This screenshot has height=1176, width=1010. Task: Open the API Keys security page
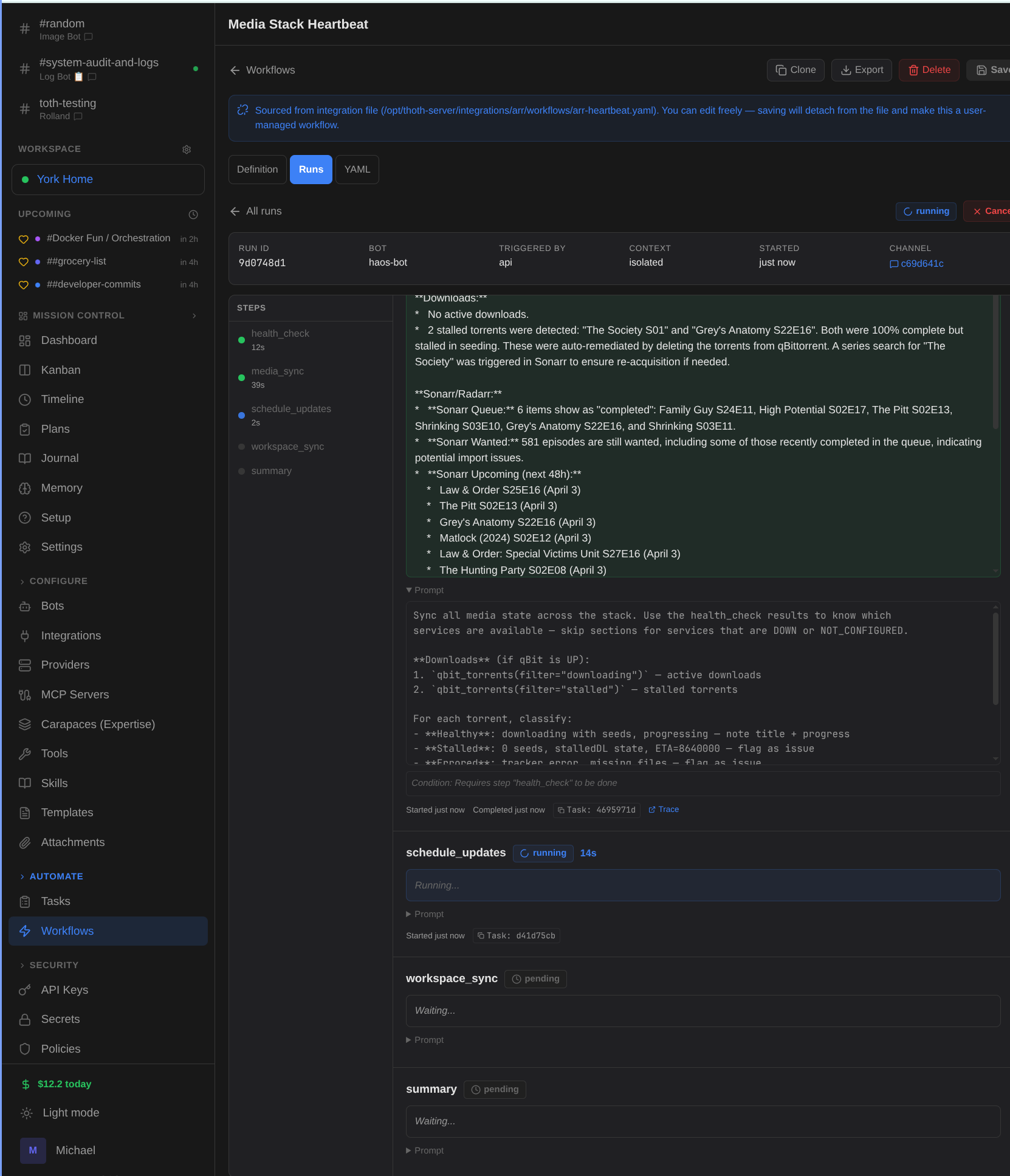coord(64,990)
